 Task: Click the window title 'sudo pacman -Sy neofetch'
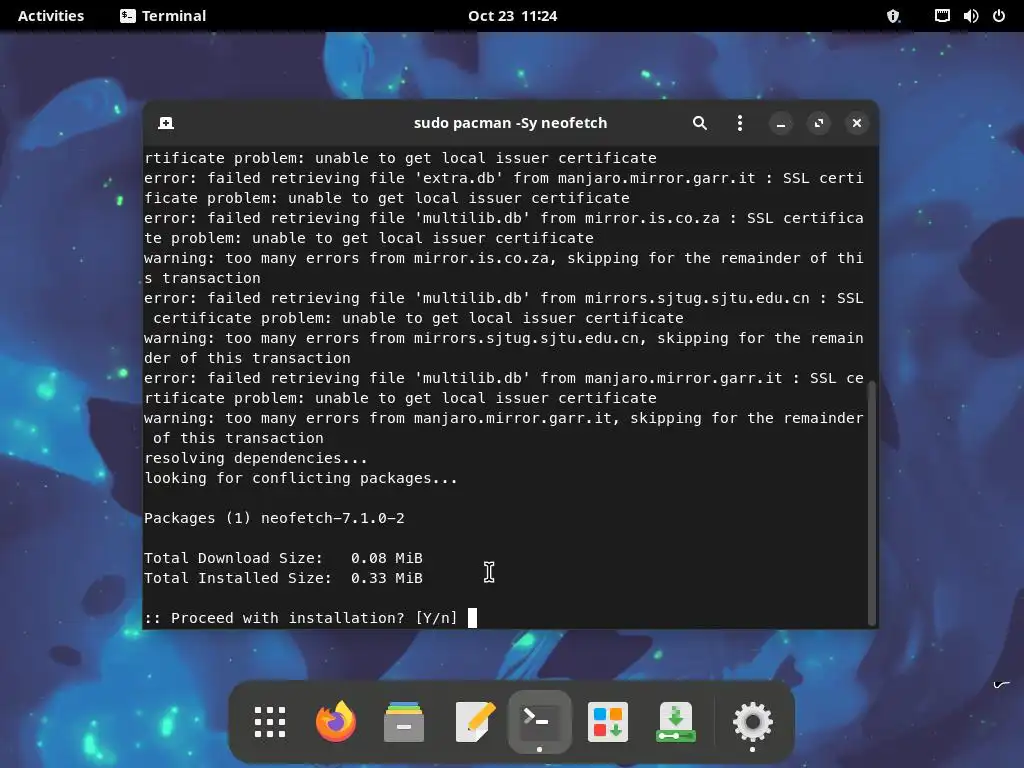(511, 123)
